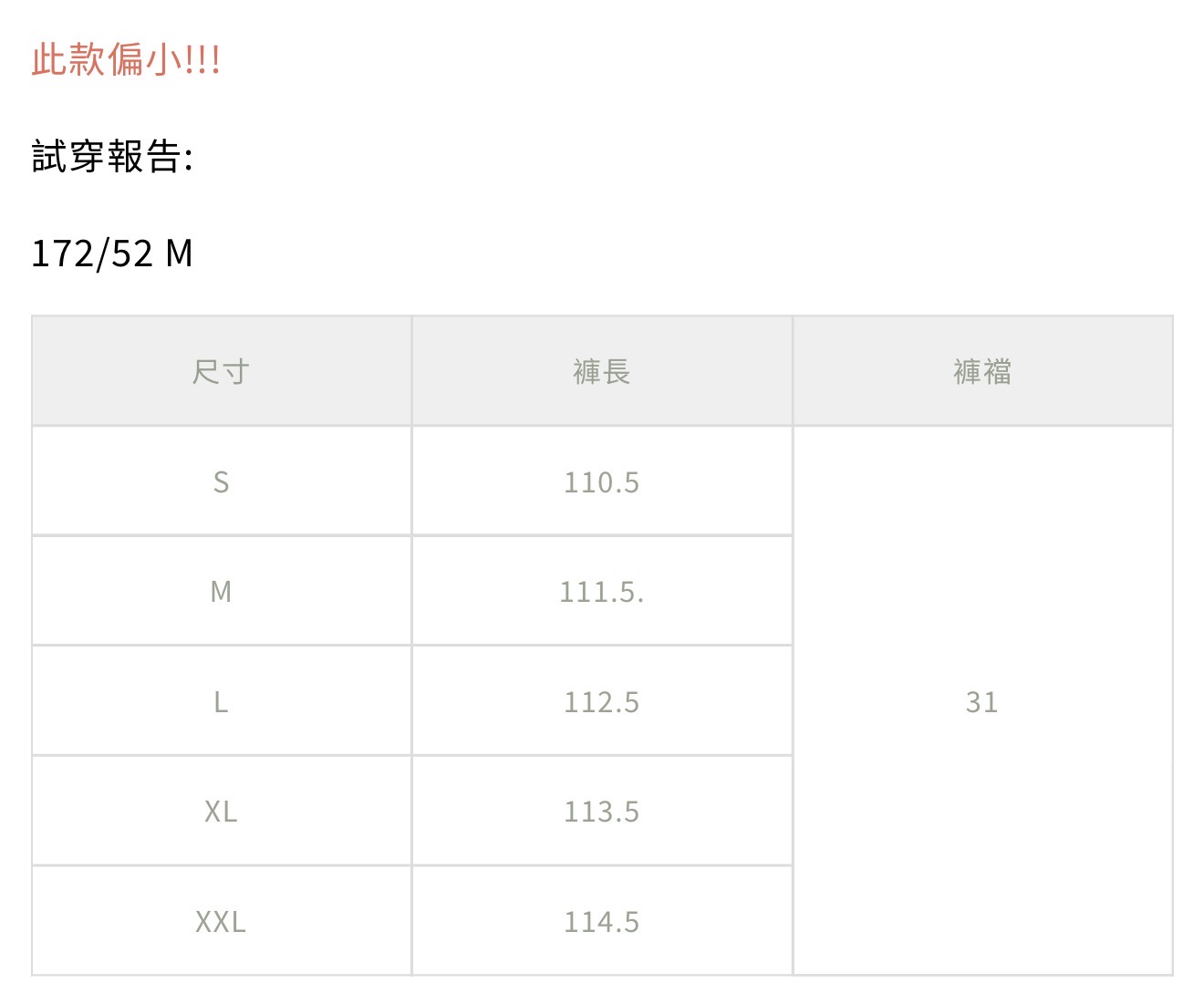
Task: Select the 111.5 length value
Action: (x=602, y=592)
